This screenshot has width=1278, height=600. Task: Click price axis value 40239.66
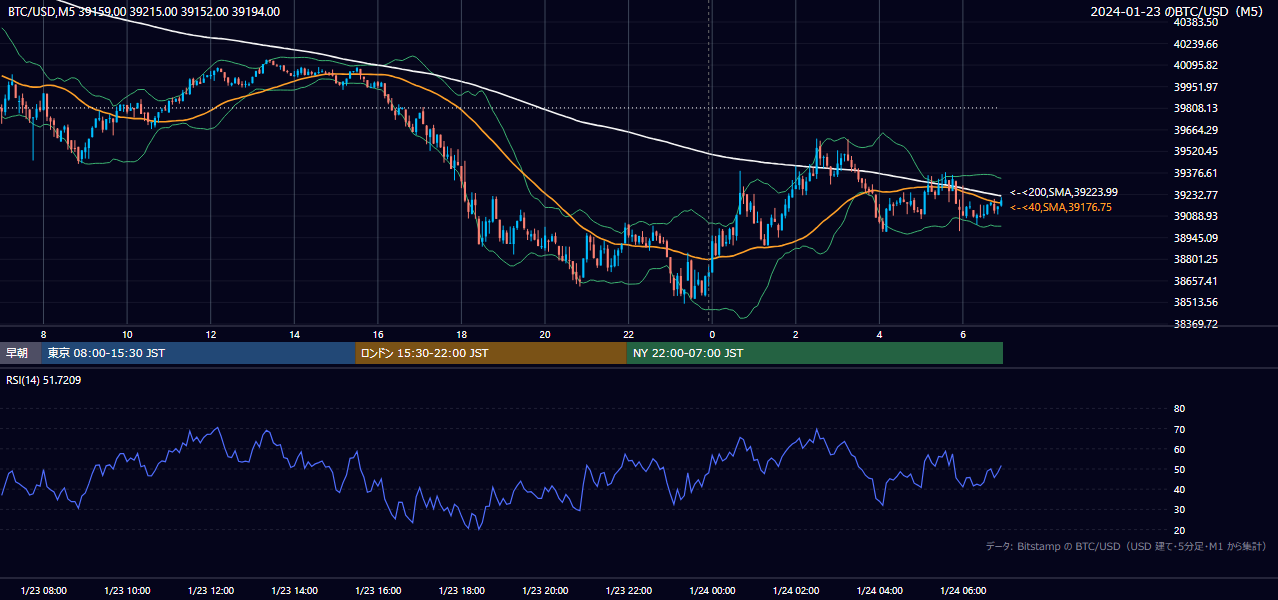[1196, 44]
